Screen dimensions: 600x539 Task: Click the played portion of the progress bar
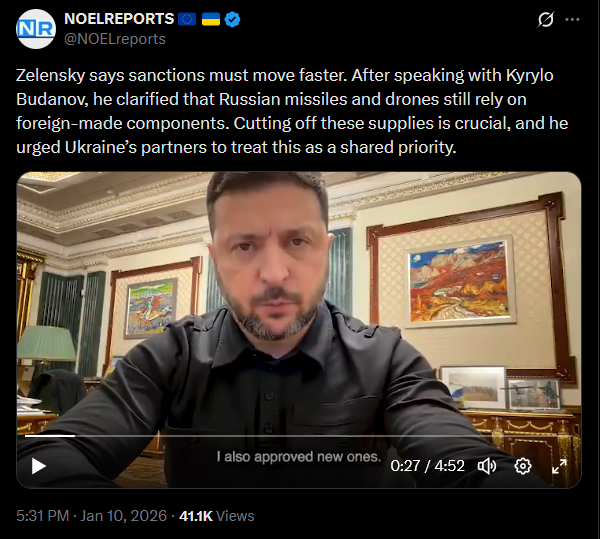point(50,436)
